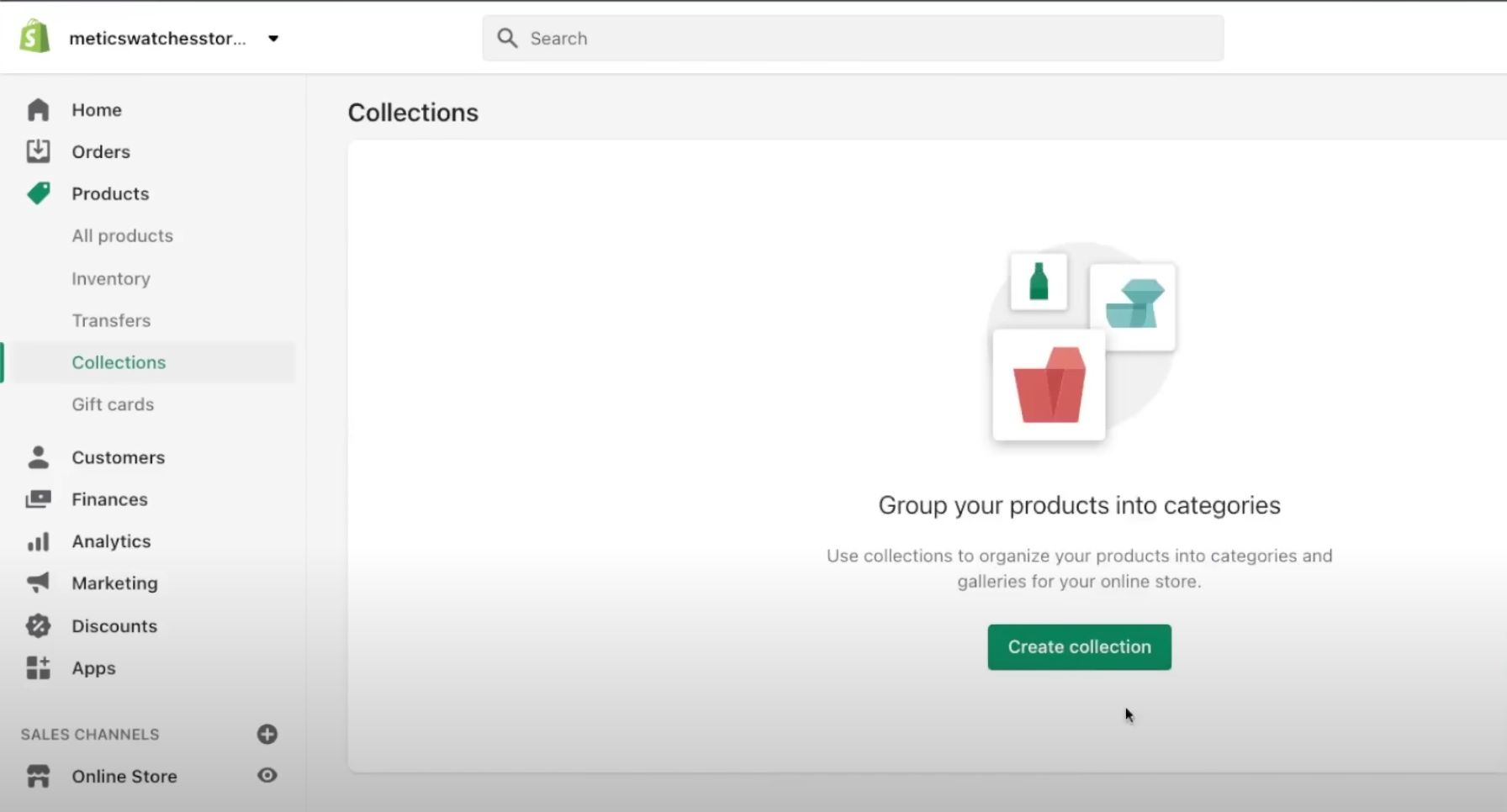This screenshot has height=812, width=1507.
Task: Open the Inventory submenu item
Action: click(111, 278)
